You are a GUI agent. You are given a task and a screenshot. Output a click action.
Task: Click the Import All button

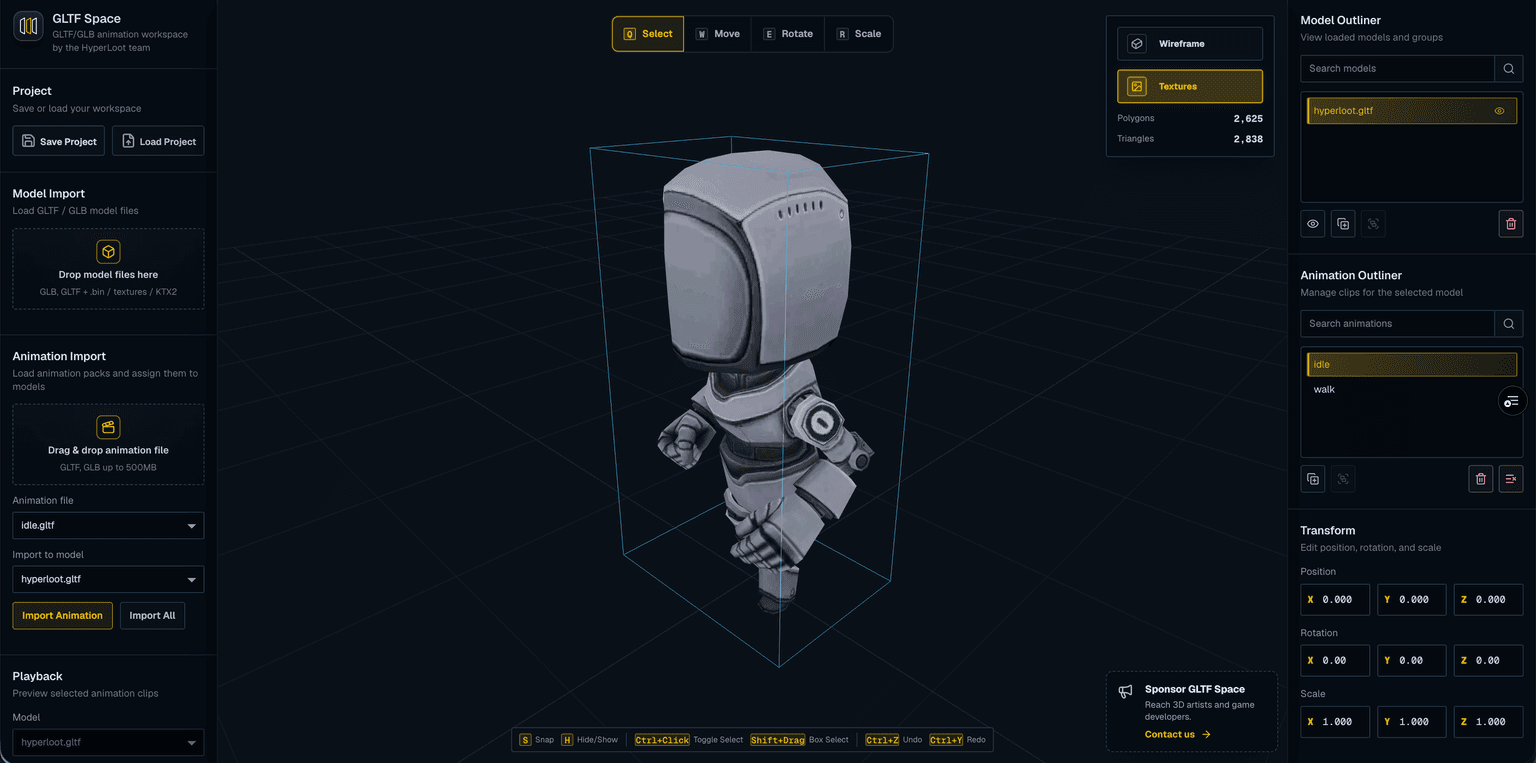(152, 615)
